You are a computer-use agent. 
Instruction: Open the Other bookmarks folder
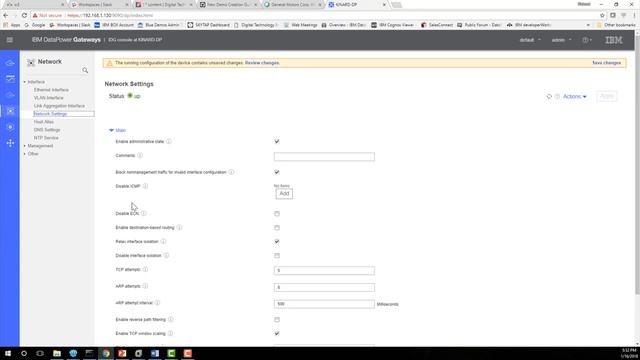click(616, 25)
